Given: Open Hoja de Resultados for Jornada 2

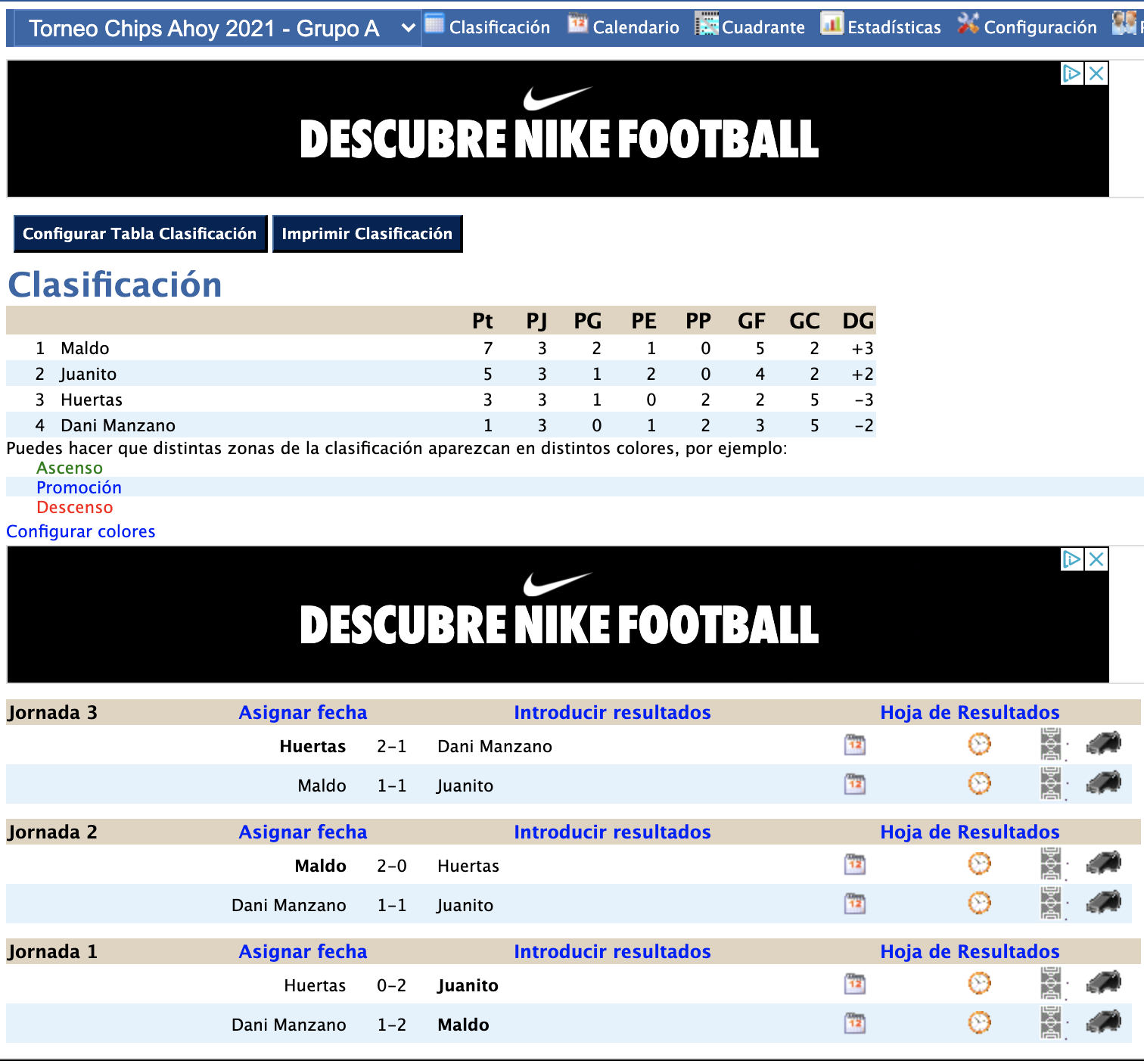Looking at the screenshot, I should [969, 832].
